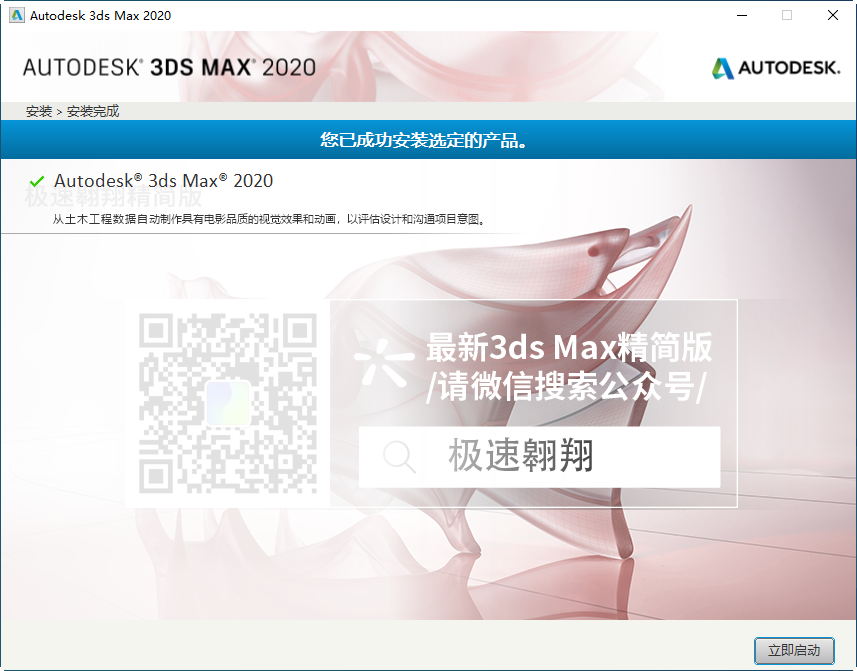Close the installer window
This screenshot has height=671, width=857.
(x=832, y=15)
